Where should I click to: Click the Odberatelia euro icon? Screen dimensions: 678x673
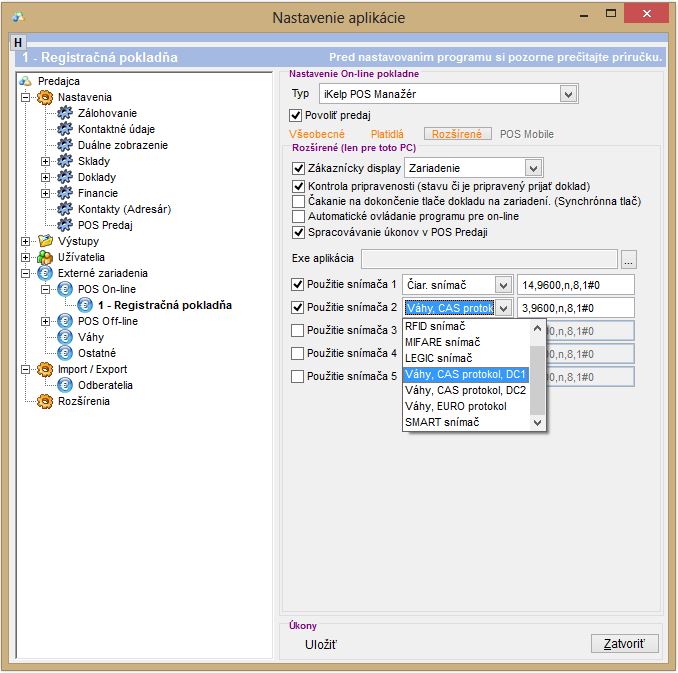click(65, 385)
